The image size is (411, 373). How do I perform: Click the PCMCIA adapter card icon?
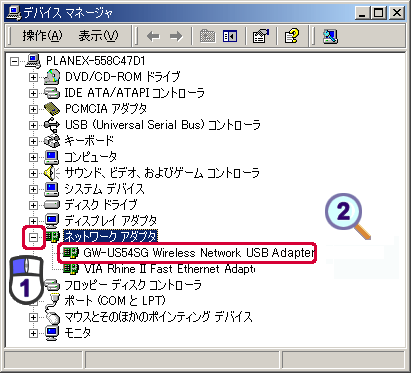[52, 109]
